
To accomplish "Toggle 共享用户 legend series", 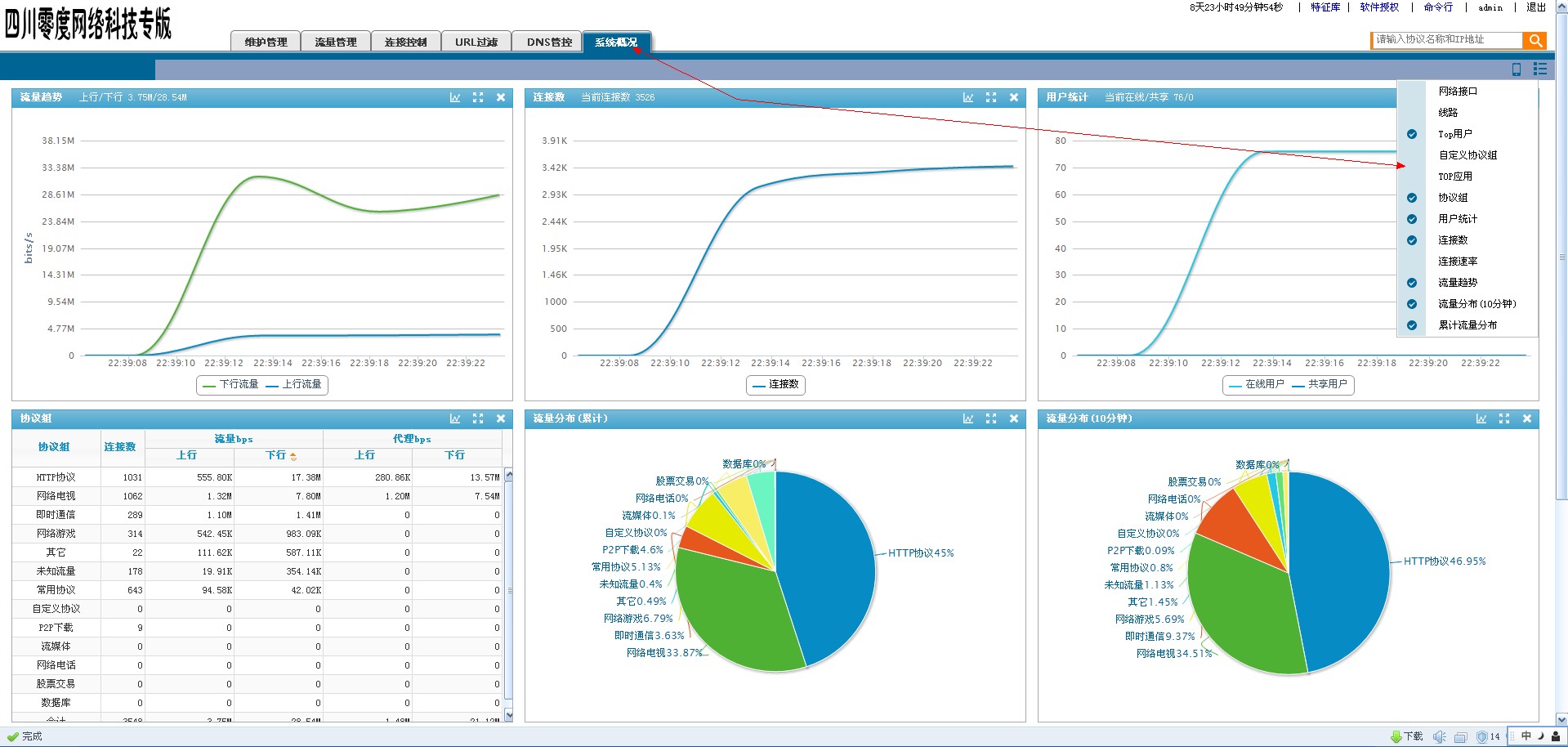I will (1320, 385).
